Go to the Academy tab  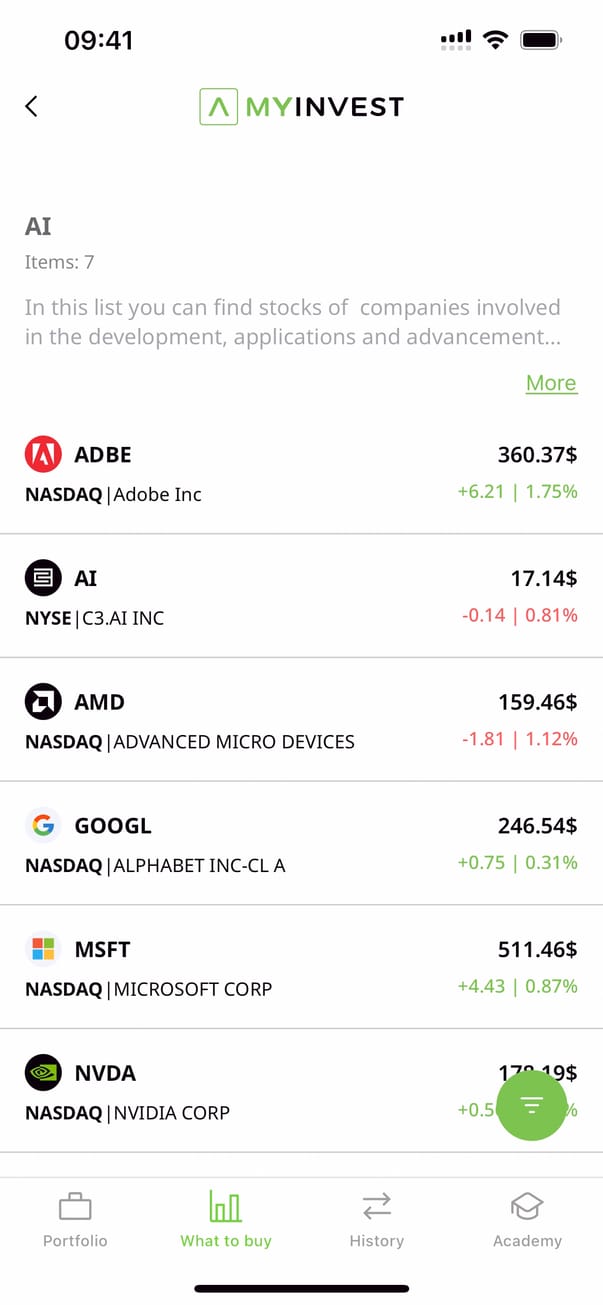[527, 1220]
